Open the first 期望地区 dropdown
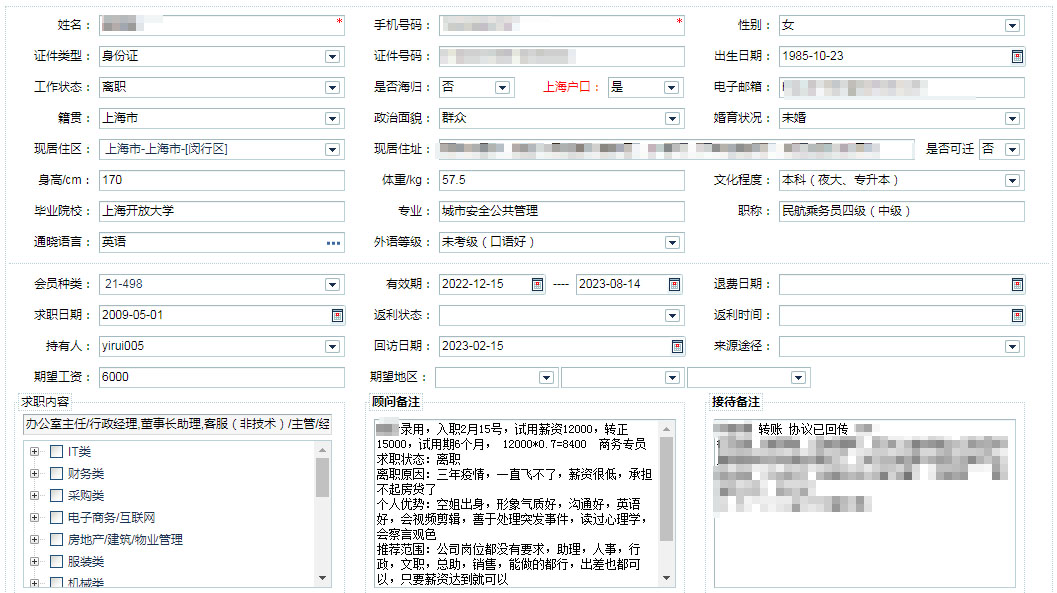The height and width of the screenshot is (593, 1057). click(547, 377)
